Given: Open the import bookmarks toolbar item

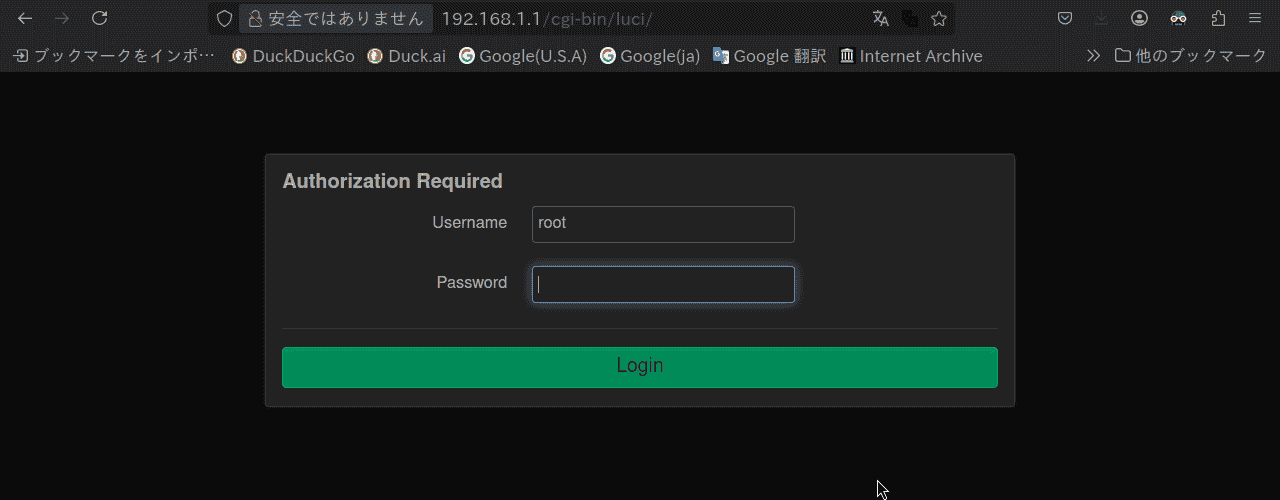Looking at the screenshot, I should [113, 56].
